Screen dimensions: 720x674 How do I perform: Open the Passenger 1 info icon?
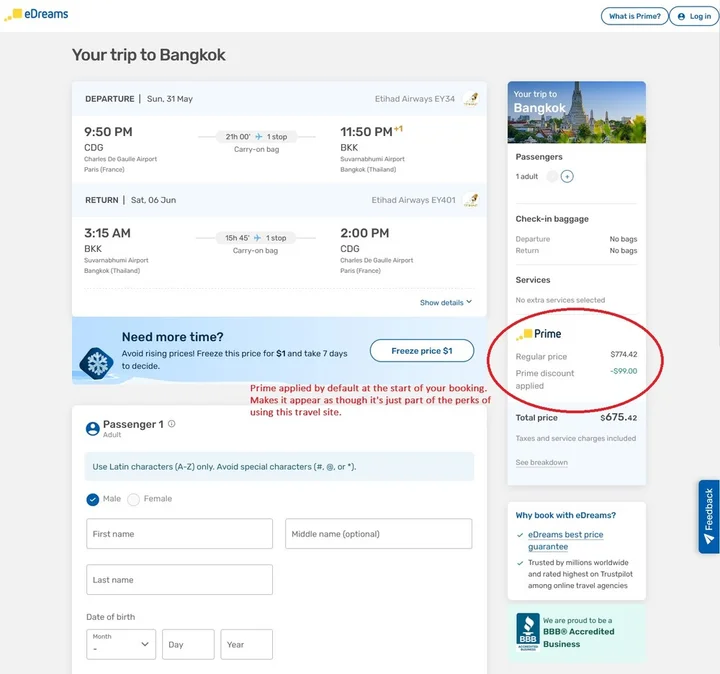[x=172, y=424]
